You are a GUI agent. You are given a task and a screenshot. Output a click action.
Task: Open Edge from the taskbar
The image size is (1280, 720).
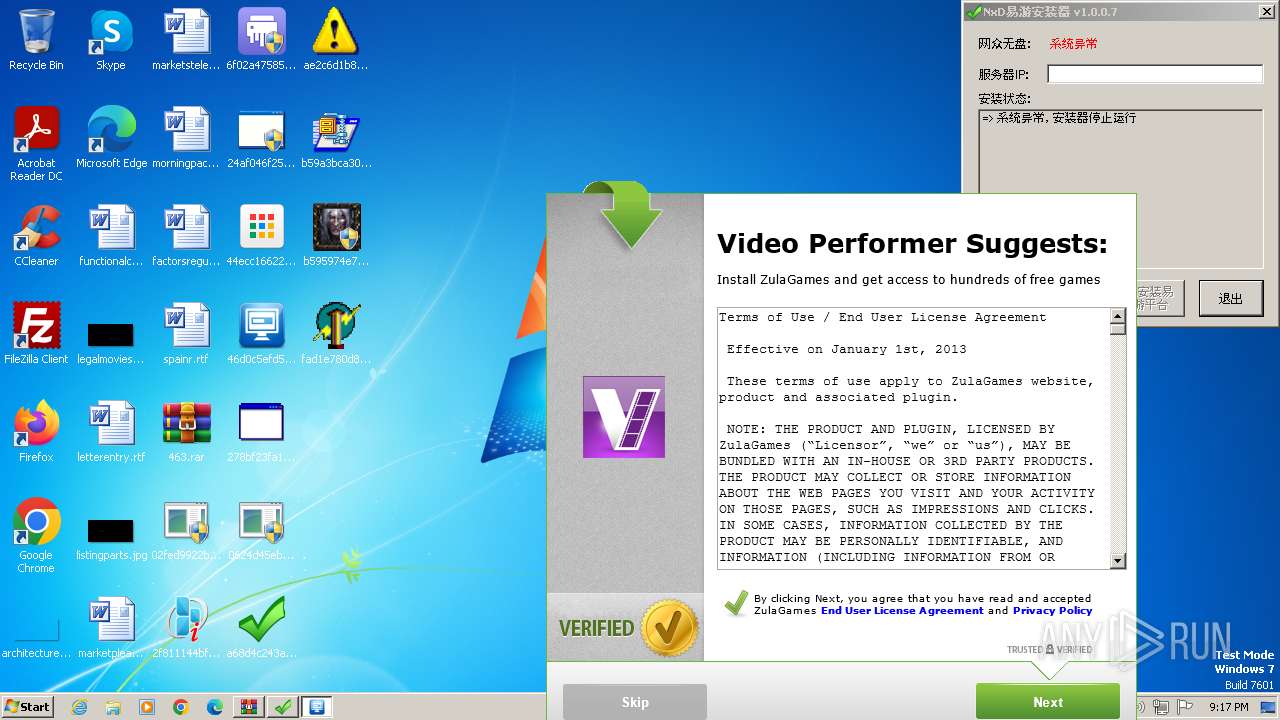tap(215, 707)
